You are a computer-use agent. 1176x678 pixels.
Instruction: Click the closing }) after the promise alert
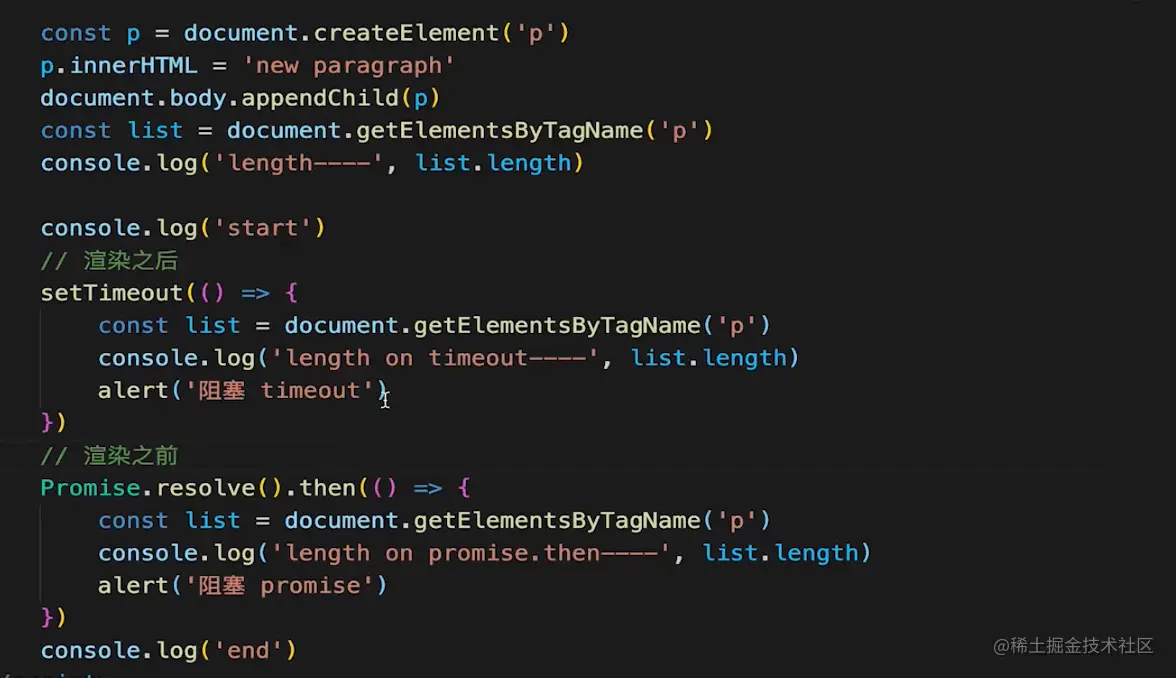pyautogui.click(x=54, y=618)
